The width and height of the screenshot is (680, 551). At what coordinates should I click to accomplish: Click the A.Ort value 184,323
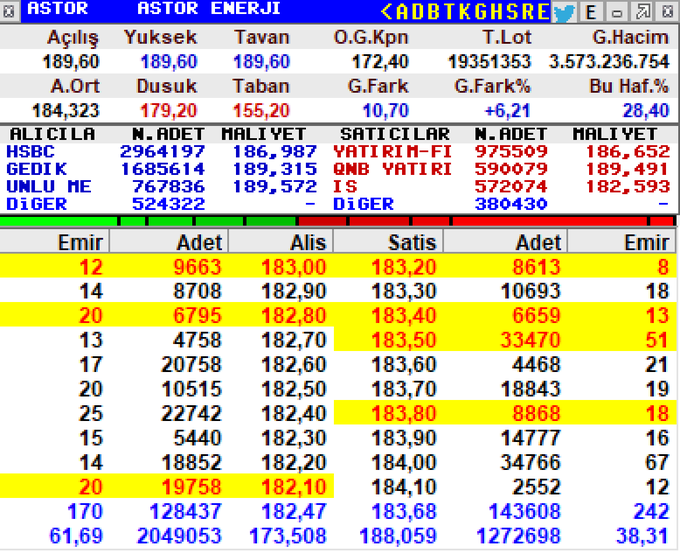[x=66, y=111]
